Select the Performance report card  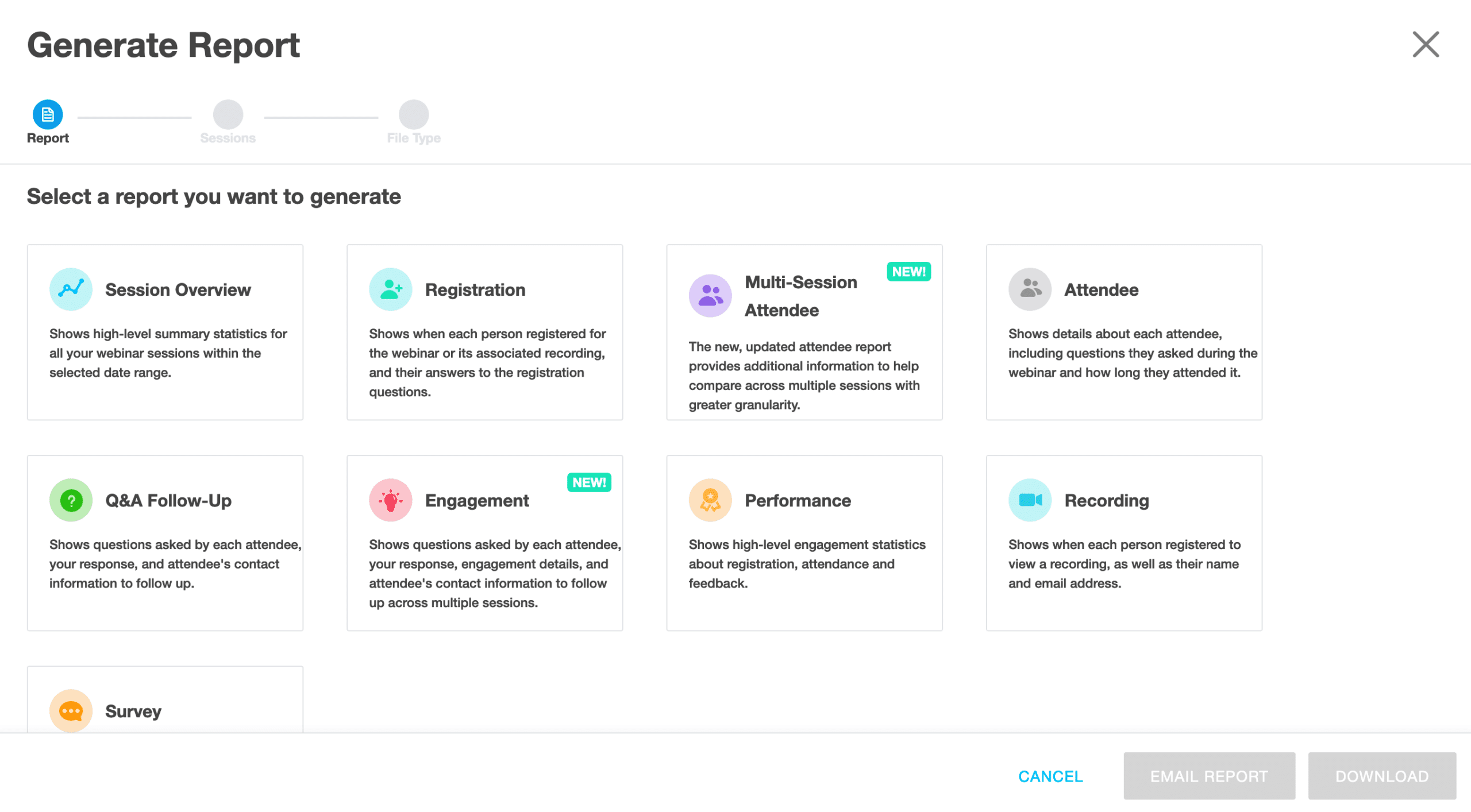[x=804, y=543]
